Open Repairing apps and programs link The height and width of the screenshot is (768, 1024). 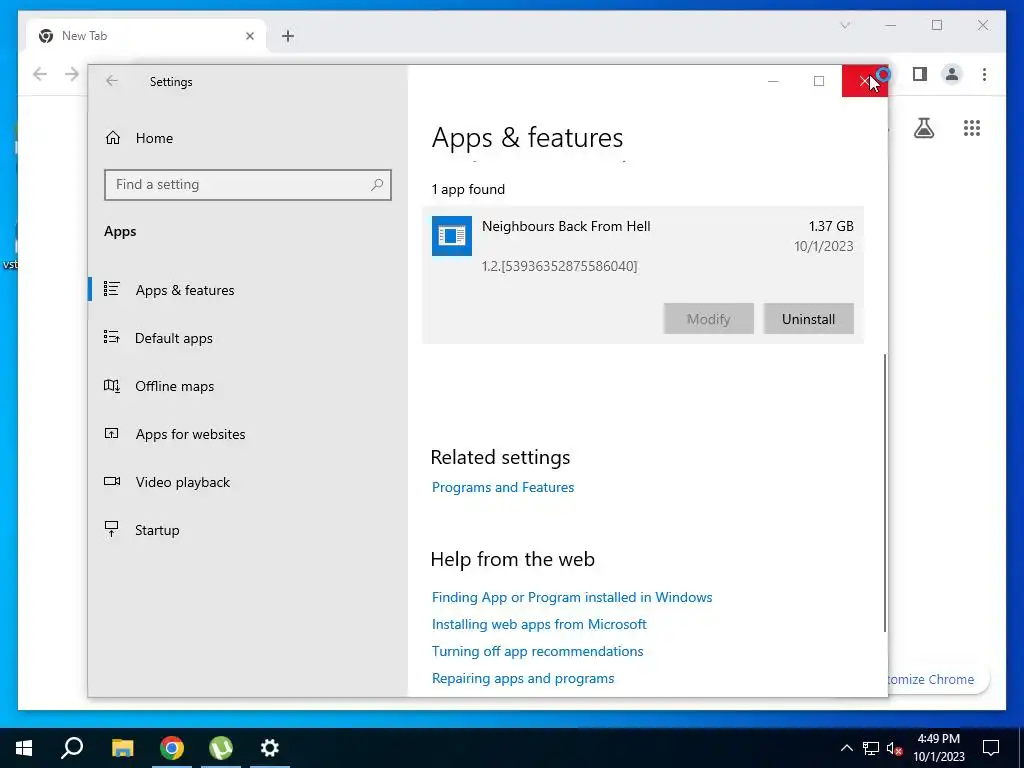[x=523, y=679]
